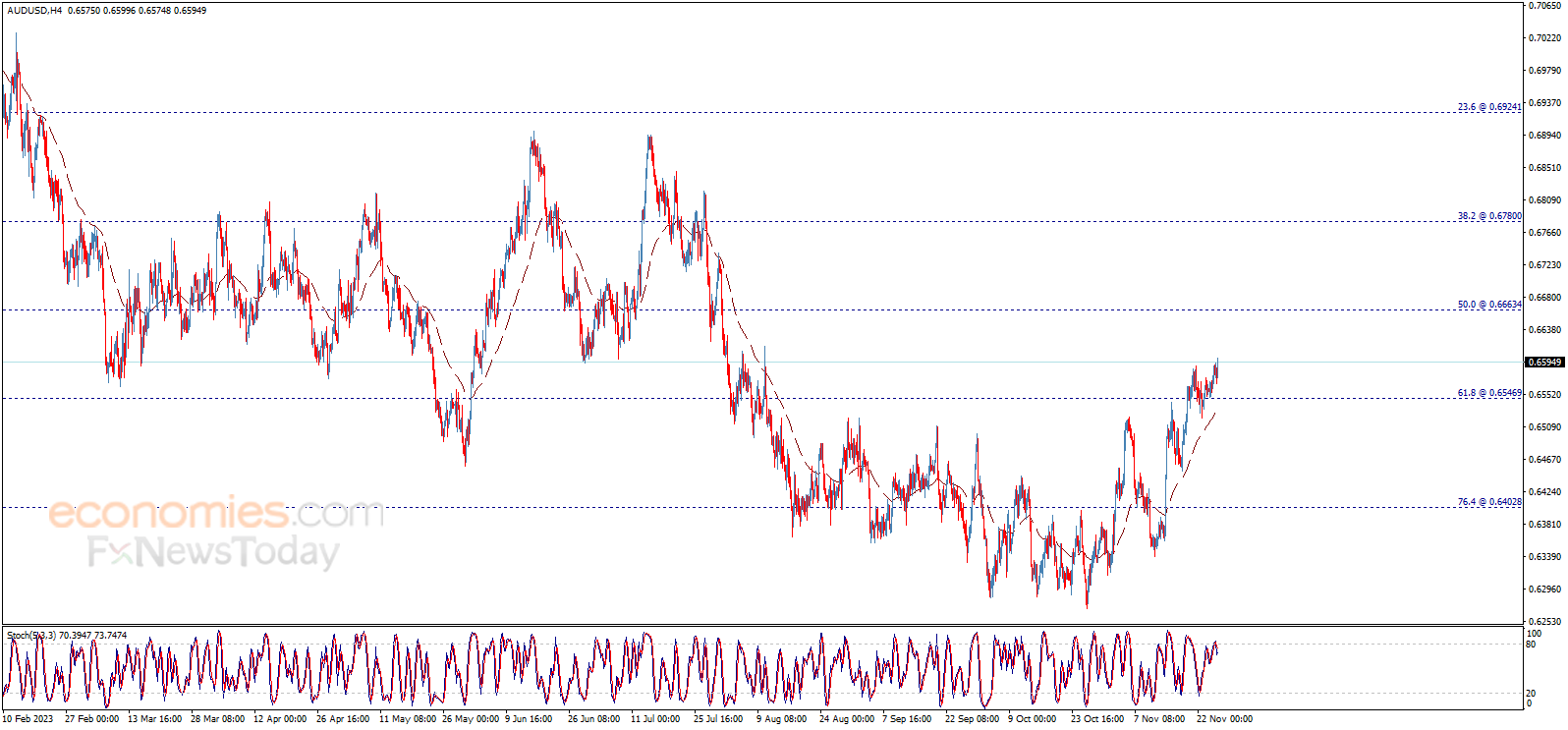Select the 0.63810 price axis value

[1545, 525]
